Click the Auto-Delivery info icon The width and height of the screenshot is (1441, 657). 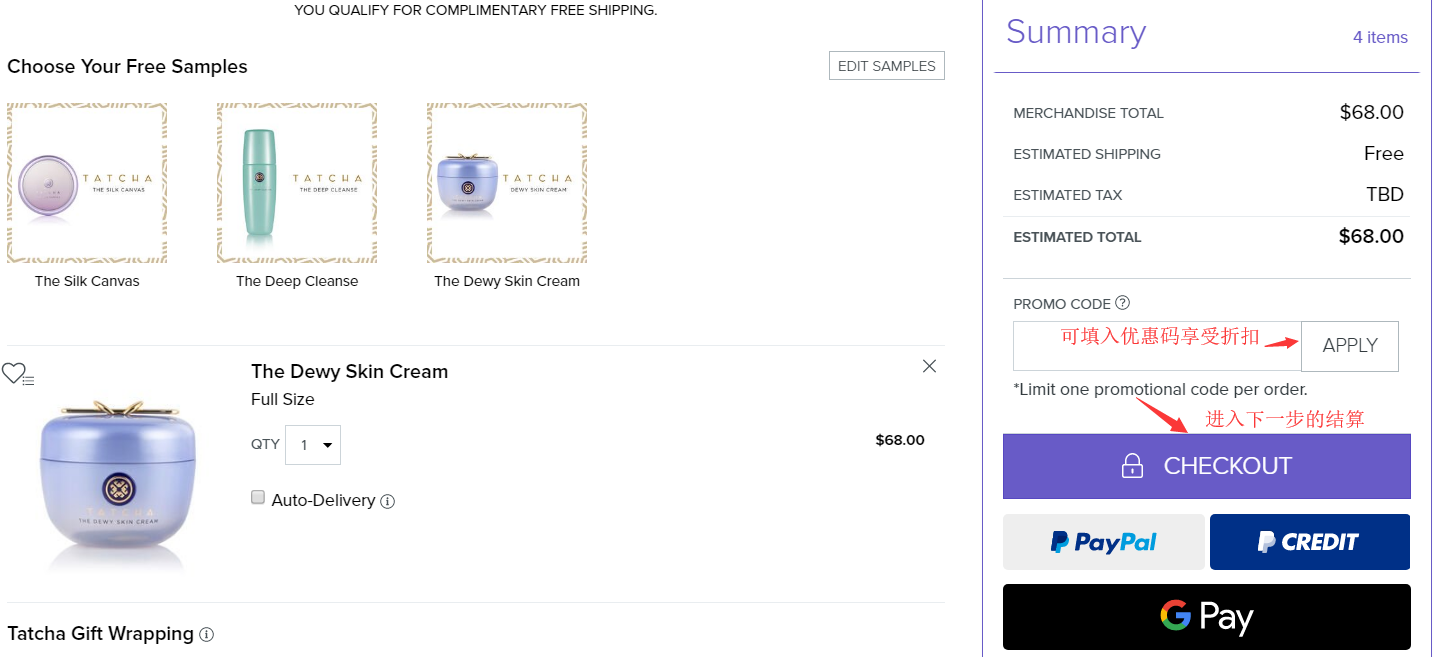[x=388, y=501]
